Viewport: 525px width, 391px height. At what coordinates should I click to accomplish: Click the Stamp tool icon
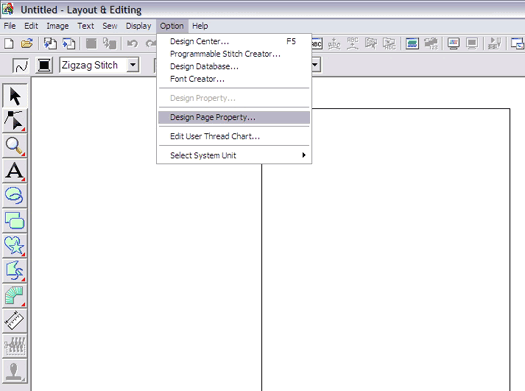click(x=15, y=371)
